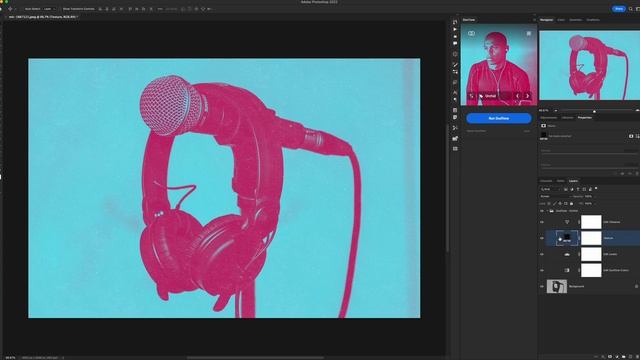Toggle Show Transform Controls checkbox

pos(60,9)
